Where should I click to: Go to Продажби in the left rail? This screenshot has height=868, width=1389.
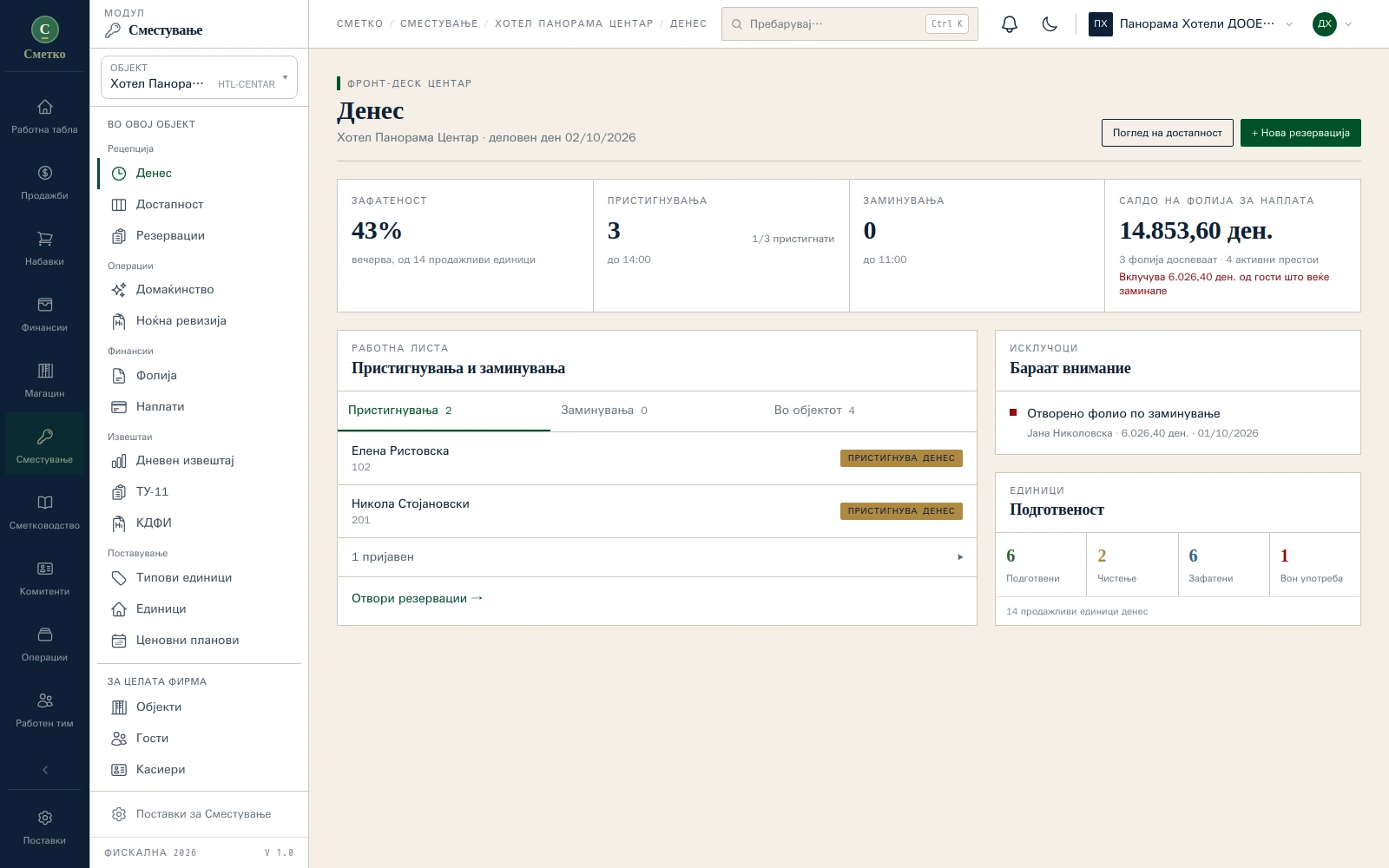[44, 183]
